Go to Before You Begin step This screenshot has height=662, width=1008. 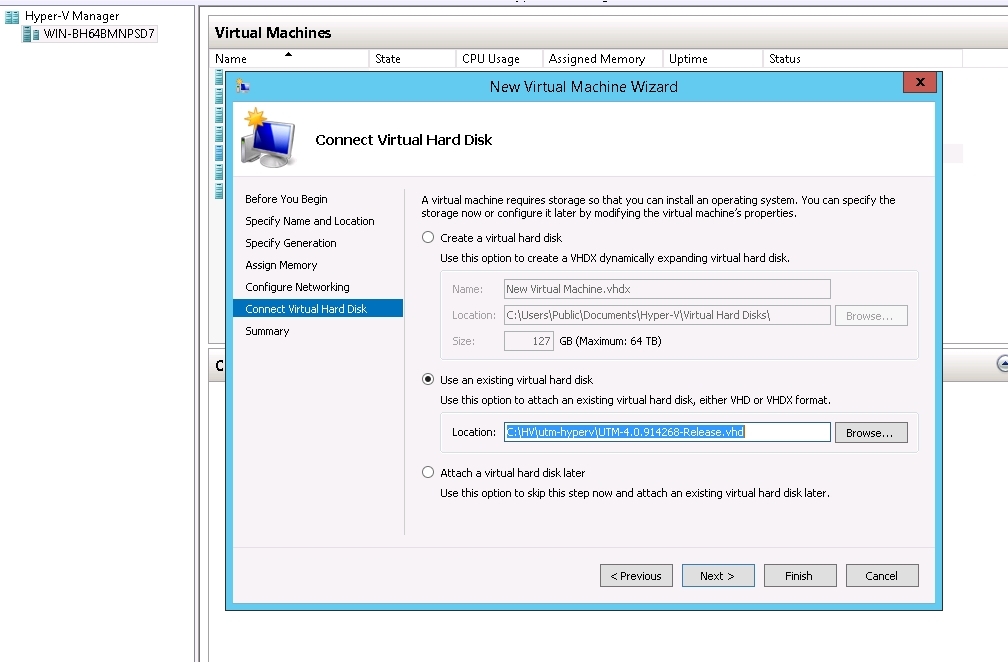[x=286, y=199]
